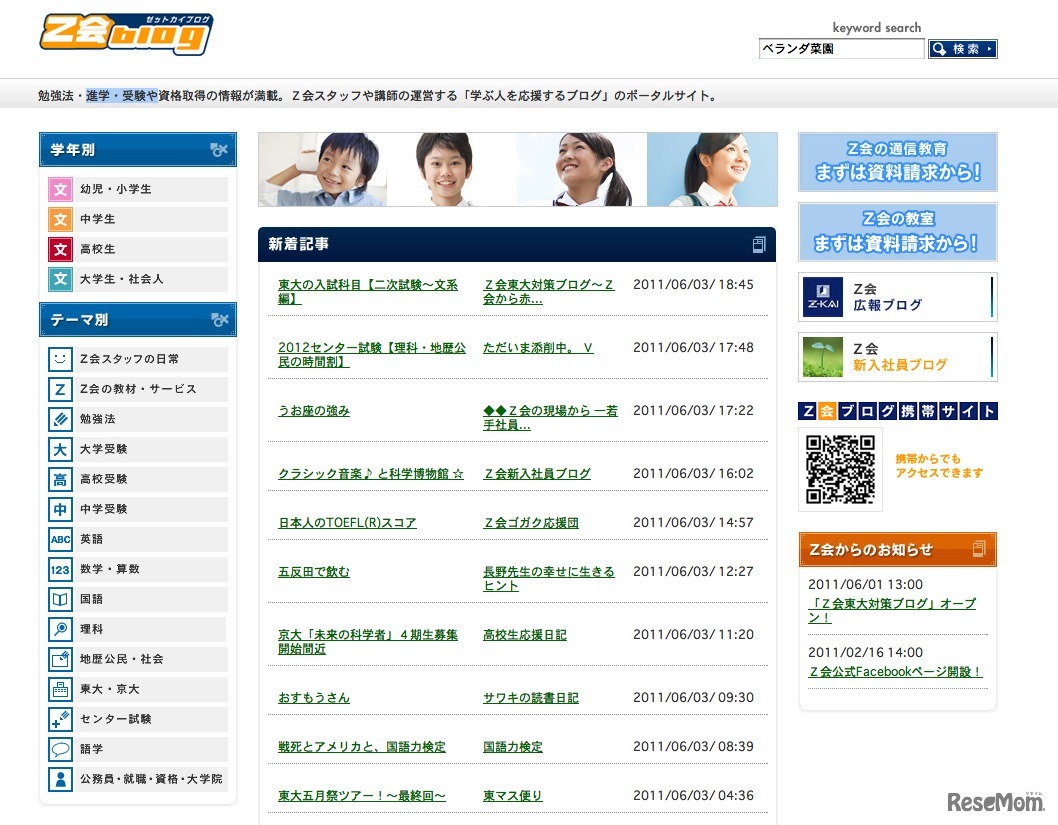Open 東大五月祭ツアー！〜最終回〜 article
Viewport: 1058px width, 825px height.
pyautogui.click(x=362, y=796)
